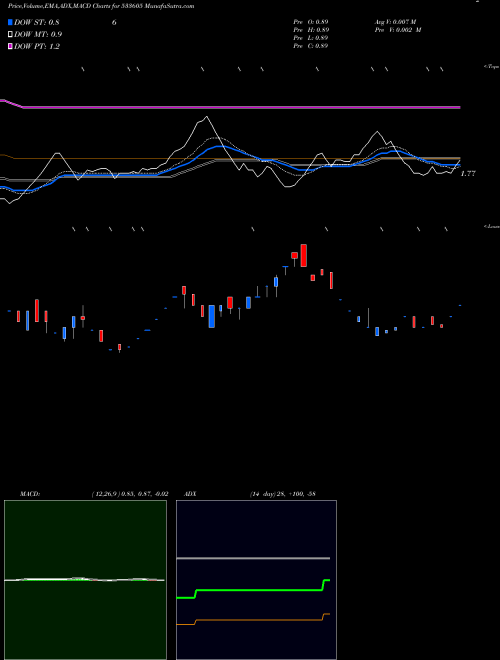Select the 'DOW PT: 1.2' legend label
The width and height of the screenshot is (500, 660).
[x=37, y=46]
